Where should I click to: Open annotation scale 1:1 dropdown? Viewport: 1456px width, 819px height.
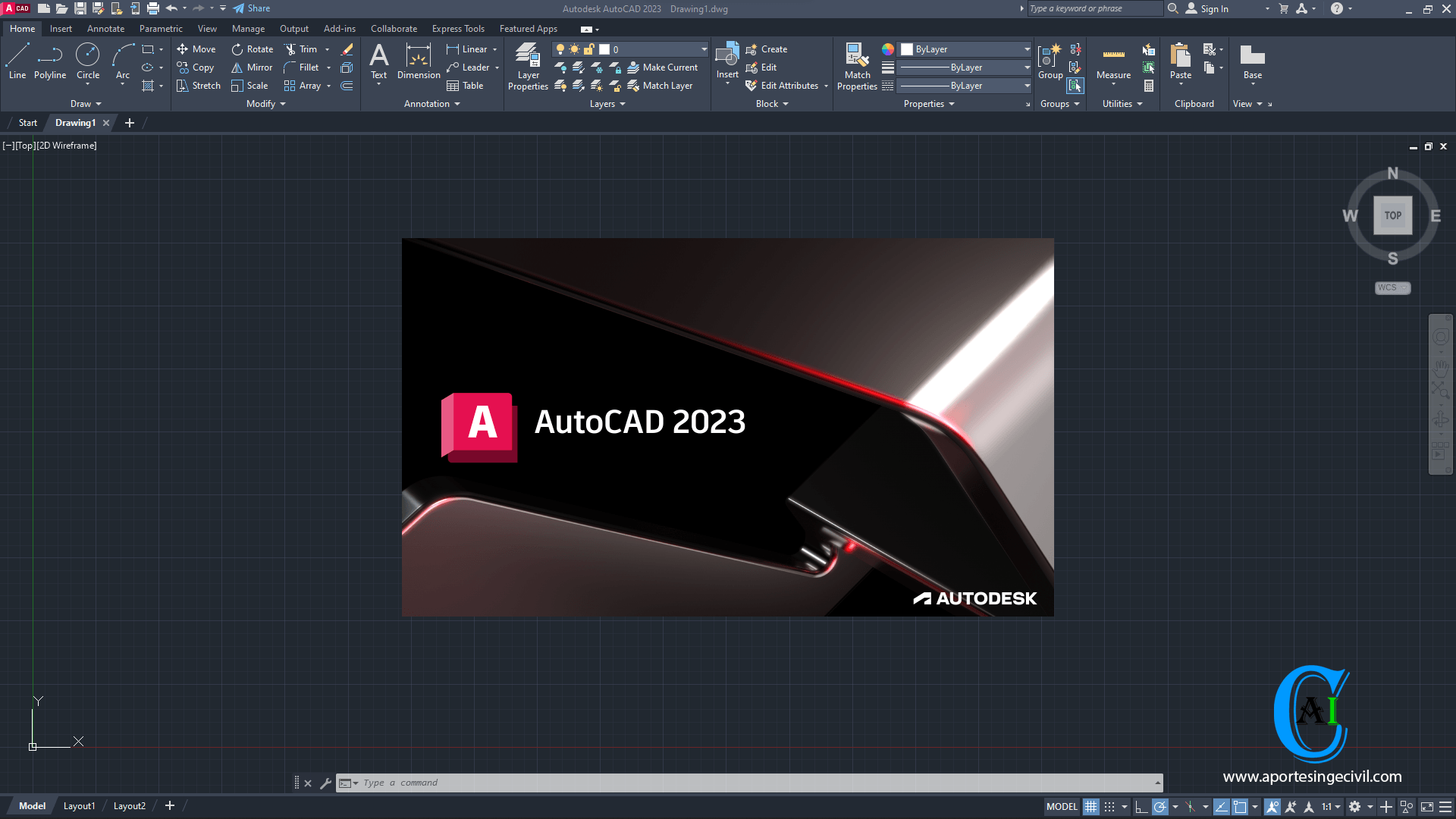1332,807
